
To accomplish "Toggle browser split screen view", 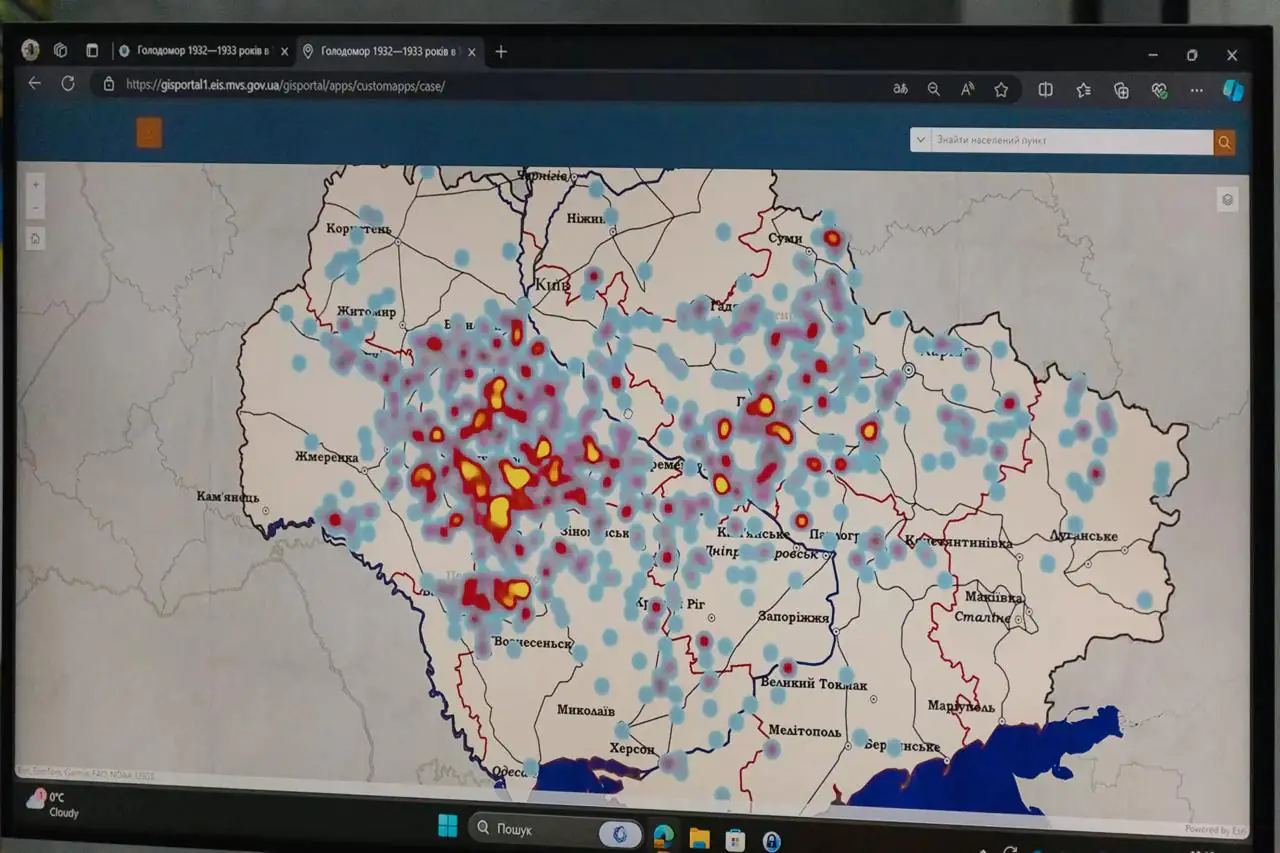I will 1045,90.
